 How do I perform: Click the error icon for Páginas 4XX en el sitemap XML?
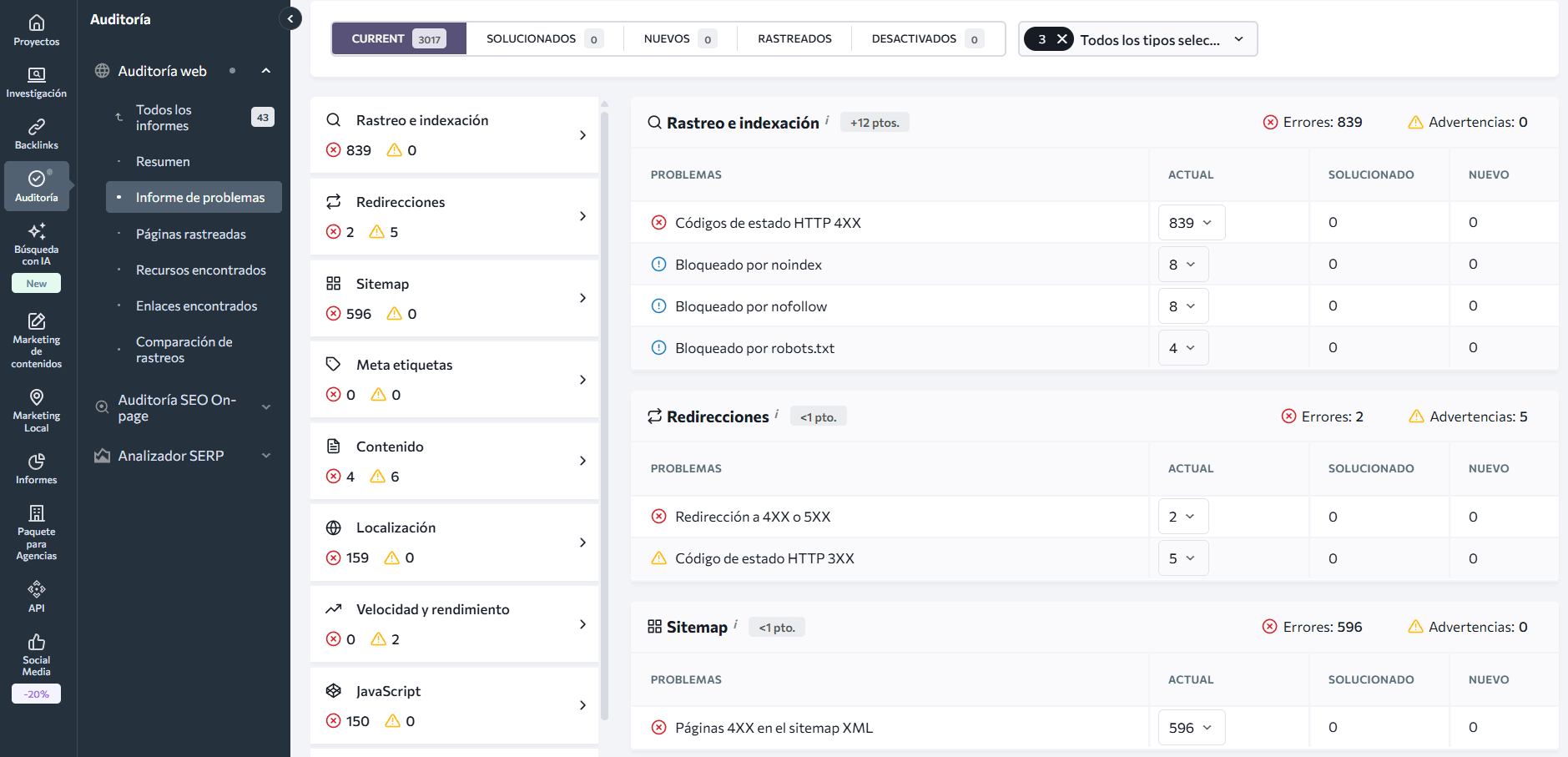(658, 728)
